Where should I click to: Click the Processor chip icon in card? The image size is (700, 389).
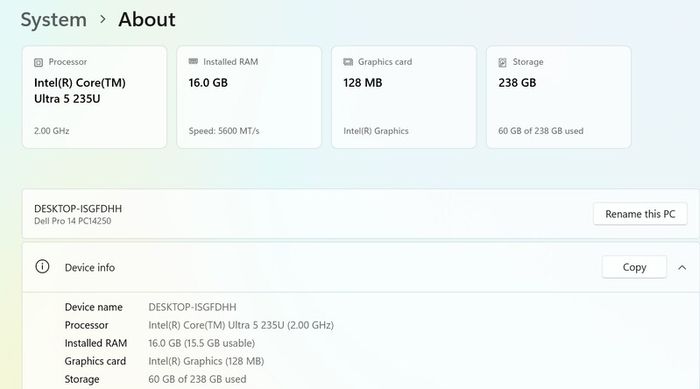(38, 63)
